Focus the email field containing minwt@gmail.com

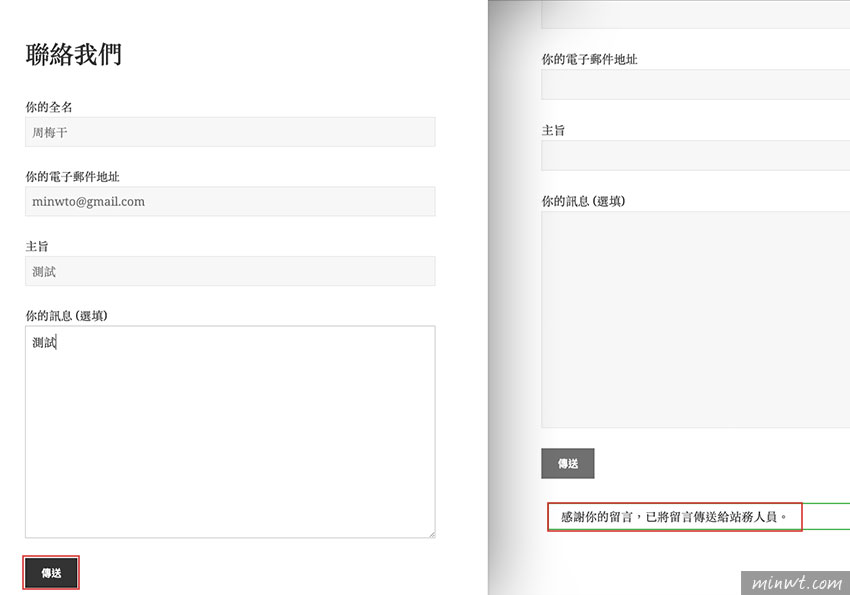230,202
